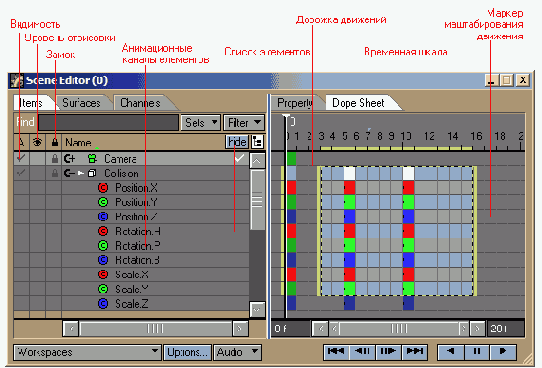Select the Rotation.B channel icon
This screenshot has width=542, height=368.
pos(103,260)
